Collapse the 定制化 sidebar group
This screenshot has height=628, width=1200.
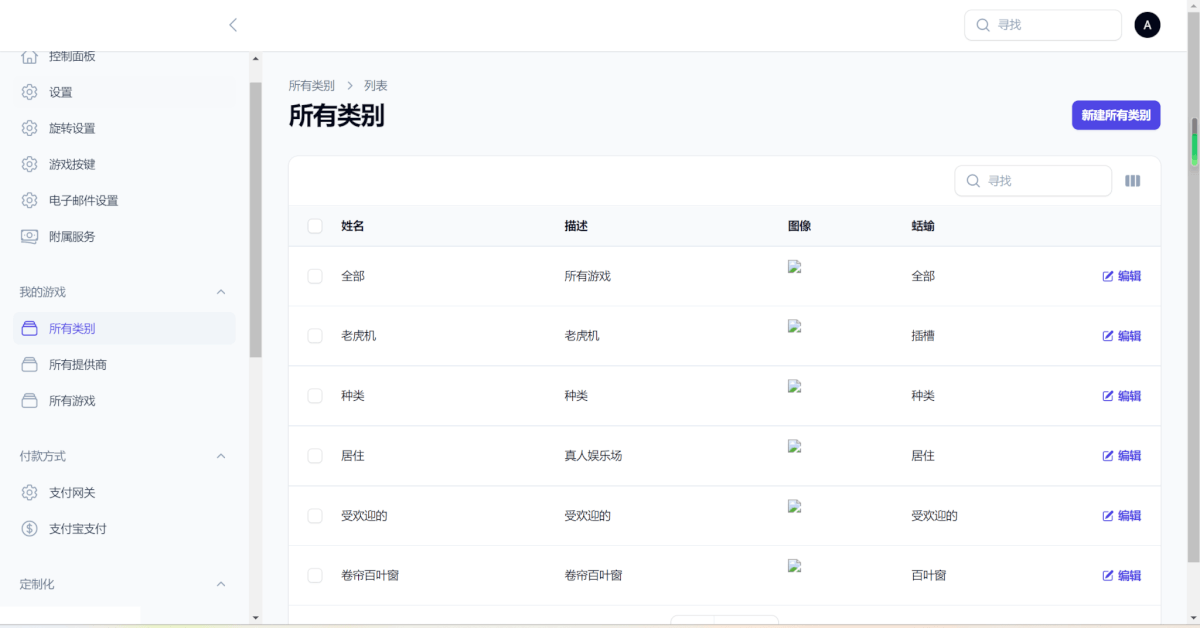point(221,584)
